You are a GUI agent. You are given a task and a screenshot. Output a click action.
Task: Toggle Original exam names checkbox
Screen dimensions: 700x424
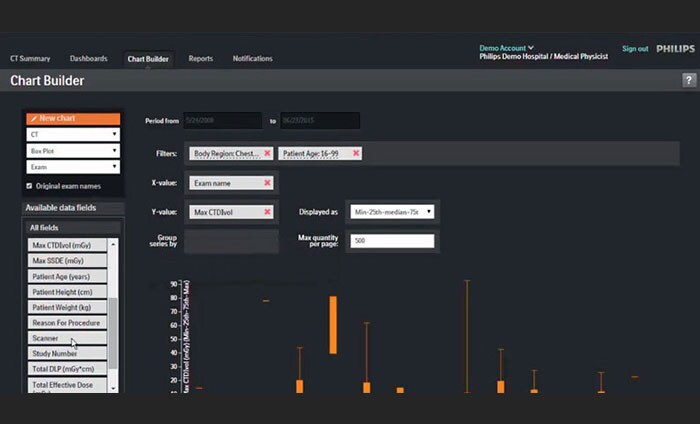pyautogui.click(x=29, y=186)
